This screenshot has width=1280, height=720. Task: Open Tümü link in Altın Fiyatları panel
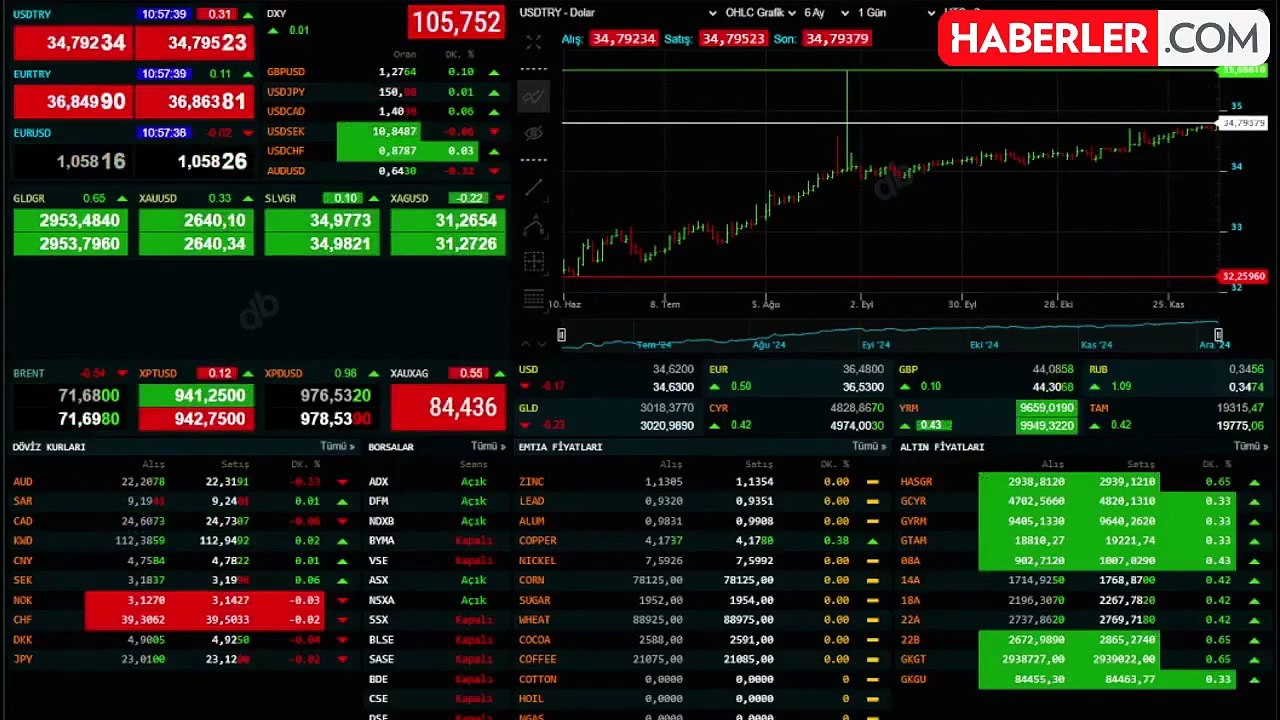coord(1251,447)
